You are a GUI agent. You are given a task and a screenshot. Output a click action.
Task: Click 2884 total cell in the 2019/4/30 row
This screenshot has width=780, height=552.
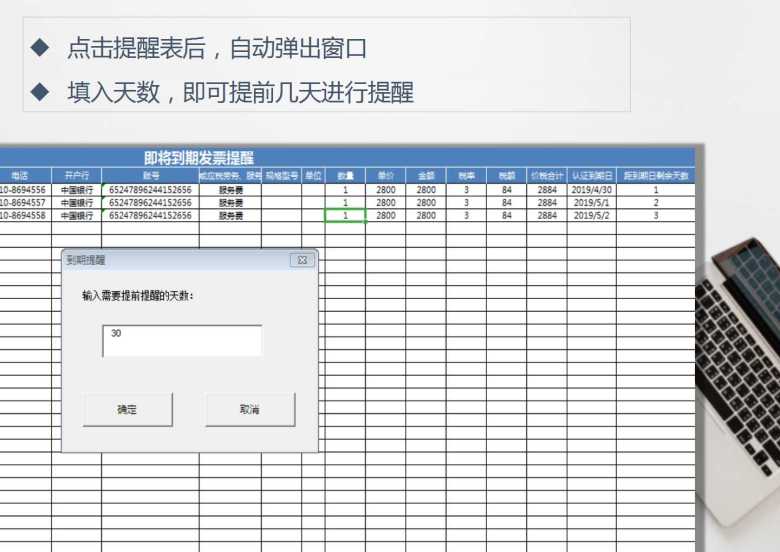tap(547, 190)
